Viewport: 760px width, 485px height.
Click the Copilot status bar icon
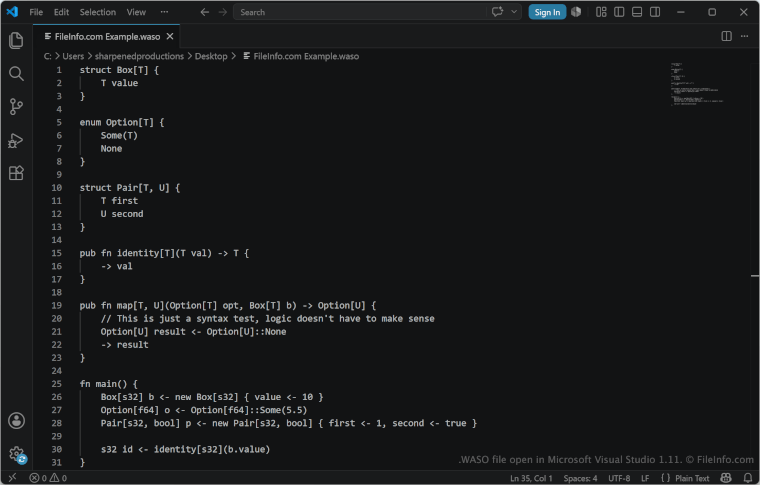click(x=726, y=478)
